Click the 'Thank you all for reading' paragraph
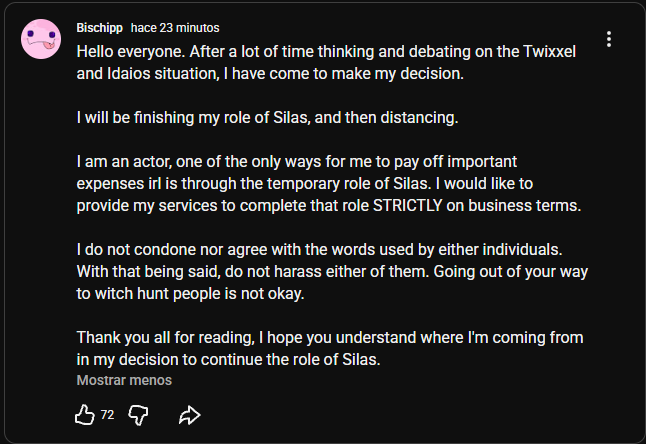Image resolution: width=646 pixels, height=444 pixels. point(330,348)
